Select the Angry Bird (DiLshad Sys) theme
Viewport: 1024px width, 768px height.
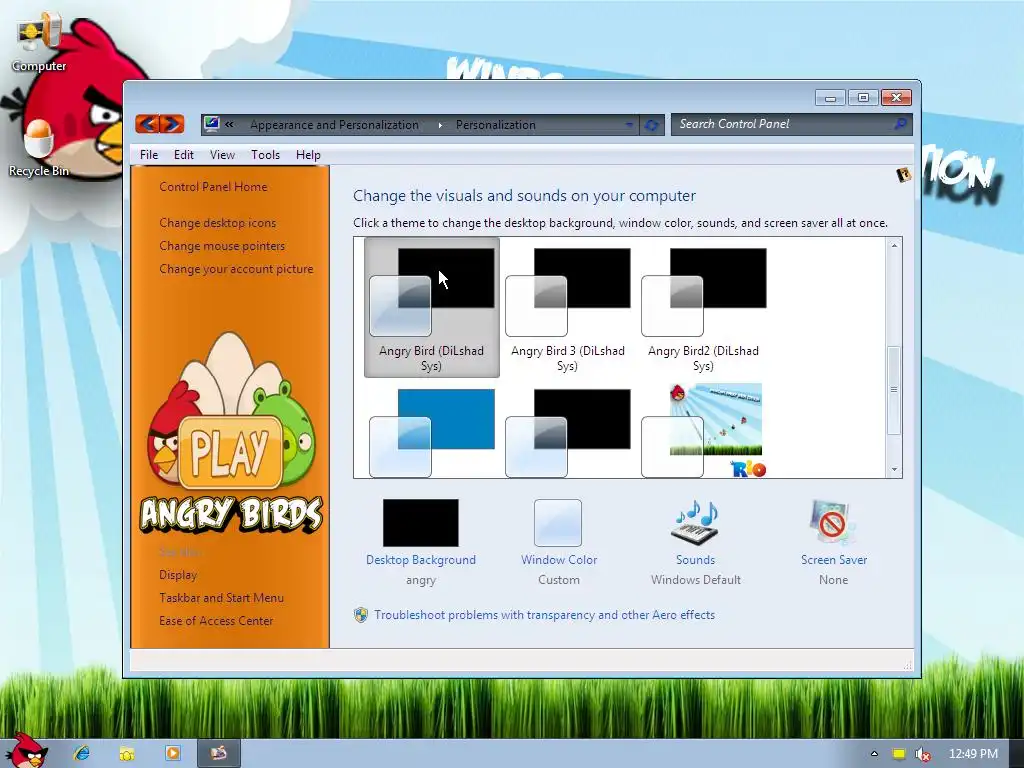tap(432, 307)
